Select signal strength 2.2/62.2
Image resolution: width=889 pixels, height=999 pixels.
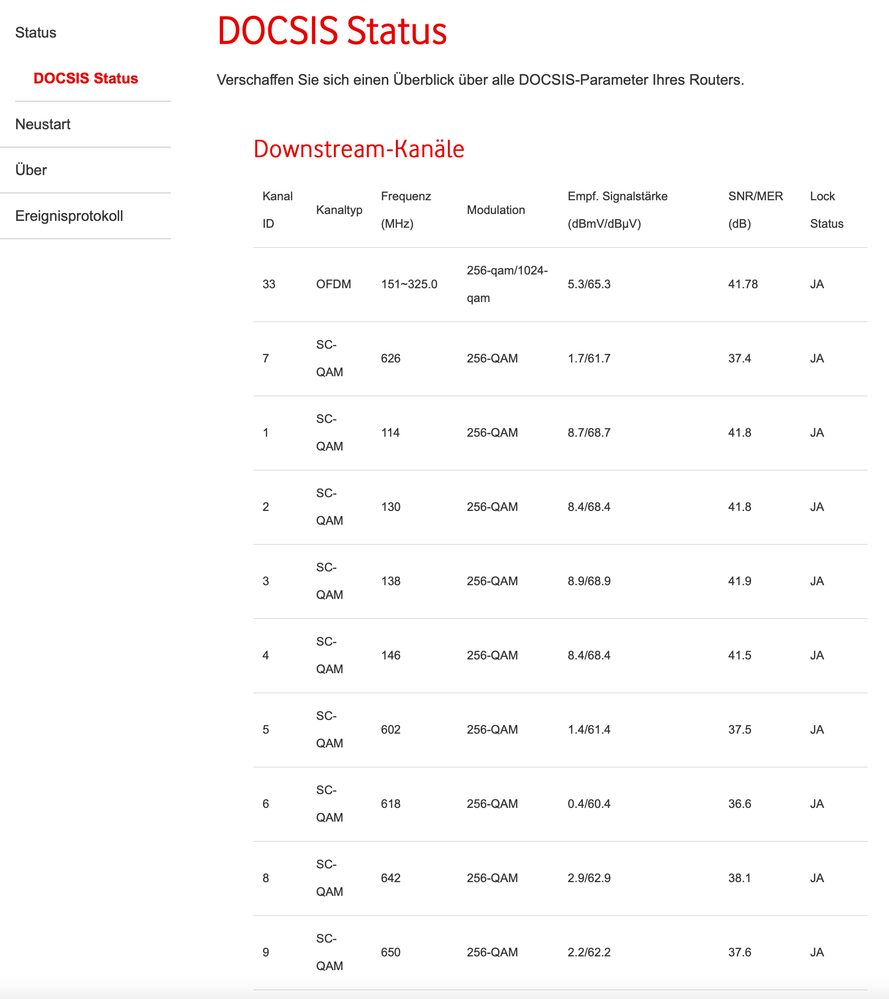pos(589,952)
